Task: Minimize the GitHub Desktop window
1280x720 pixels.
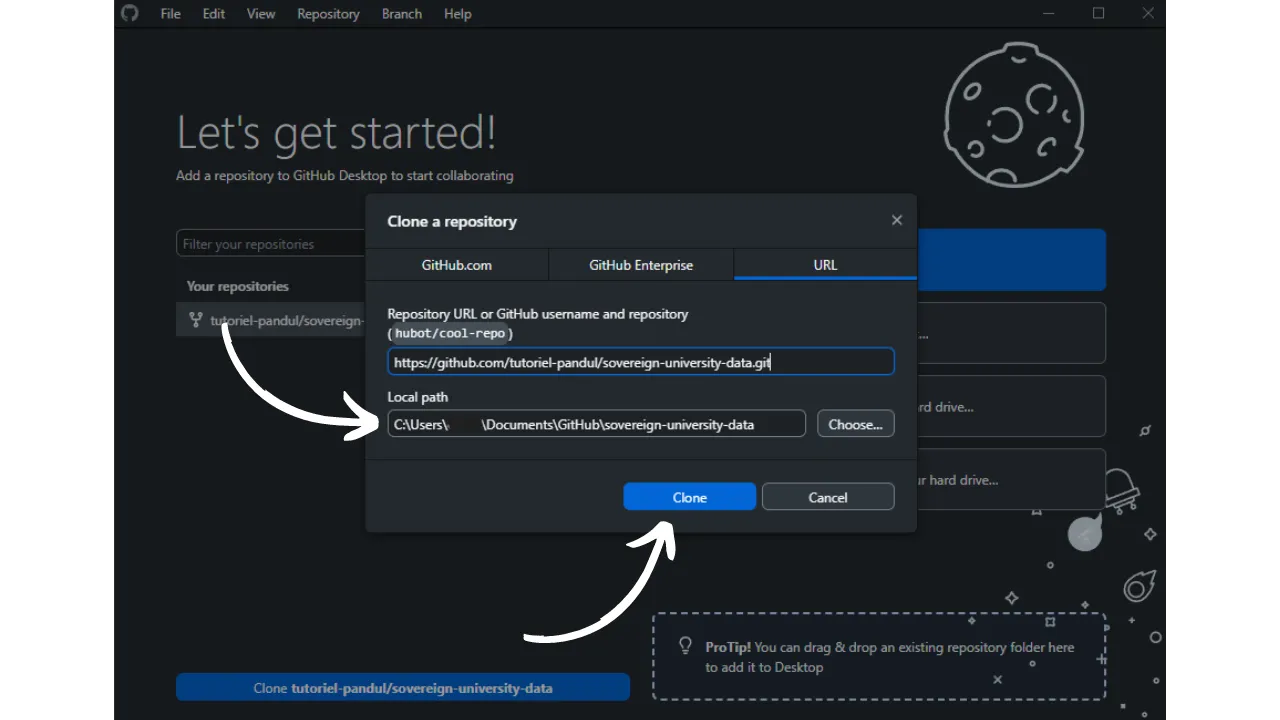Action: pos(1050,13)
